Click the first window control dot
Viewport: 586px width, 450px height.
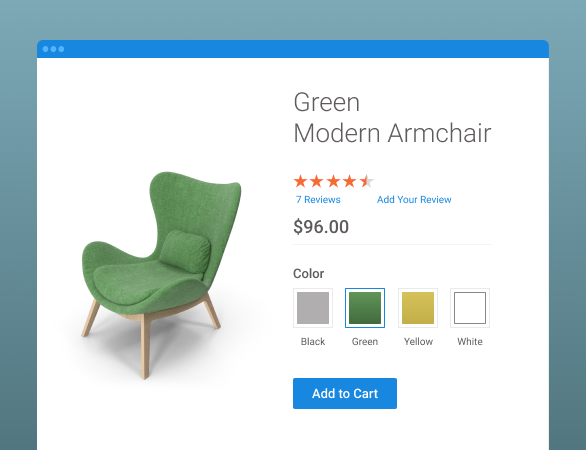[46, 49]
